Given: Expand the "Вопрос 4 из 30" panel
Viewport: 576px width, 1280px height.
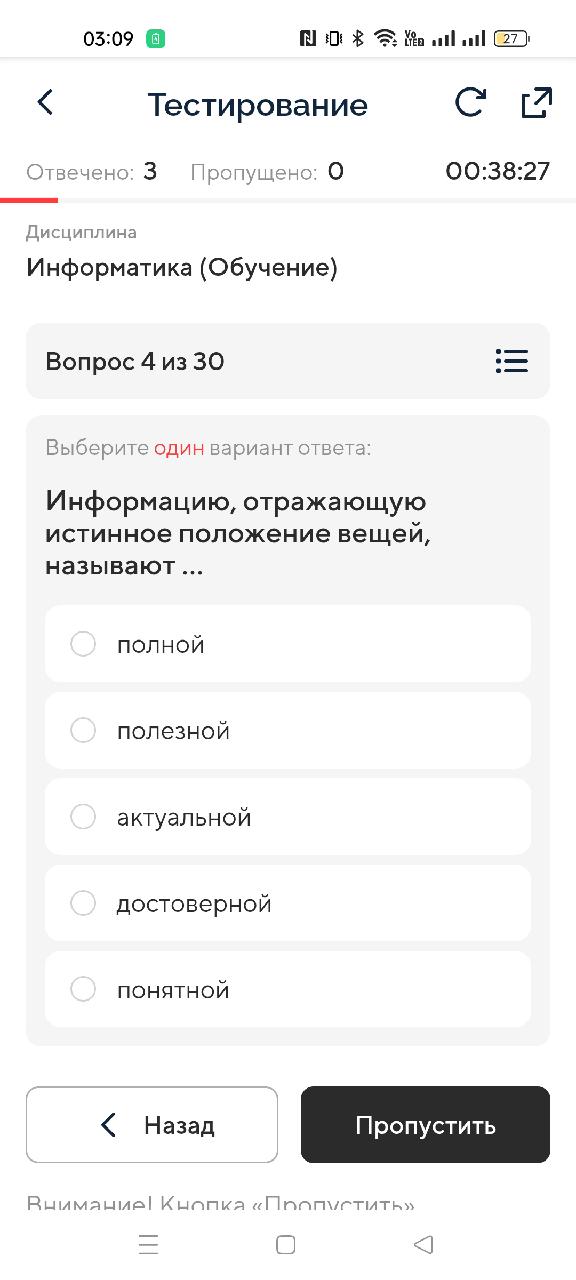Looking at the screenshot, I should (288, 361).
